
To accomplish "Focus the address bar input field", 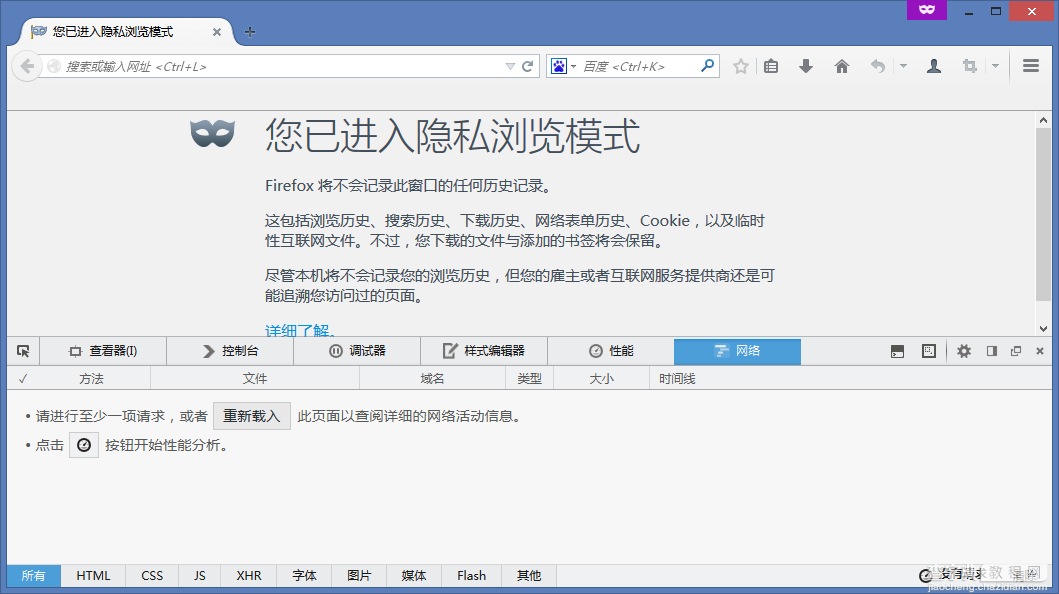I will (x=282, y=66).
